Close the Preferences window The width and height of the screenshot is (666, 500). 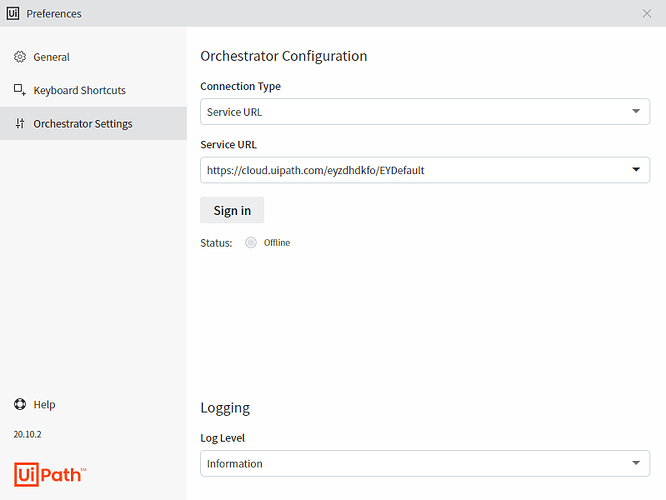647,14
